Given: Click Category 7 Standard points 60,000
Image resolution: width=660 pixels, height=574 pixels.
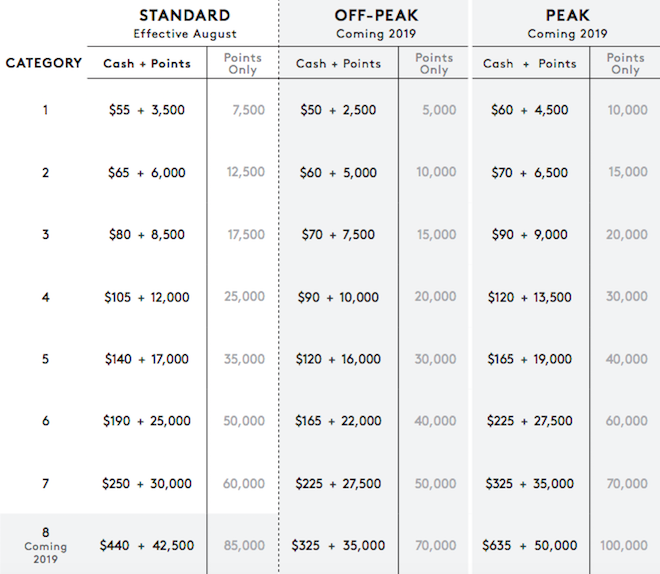Looking at the screenshot, I should click(245, 484).
